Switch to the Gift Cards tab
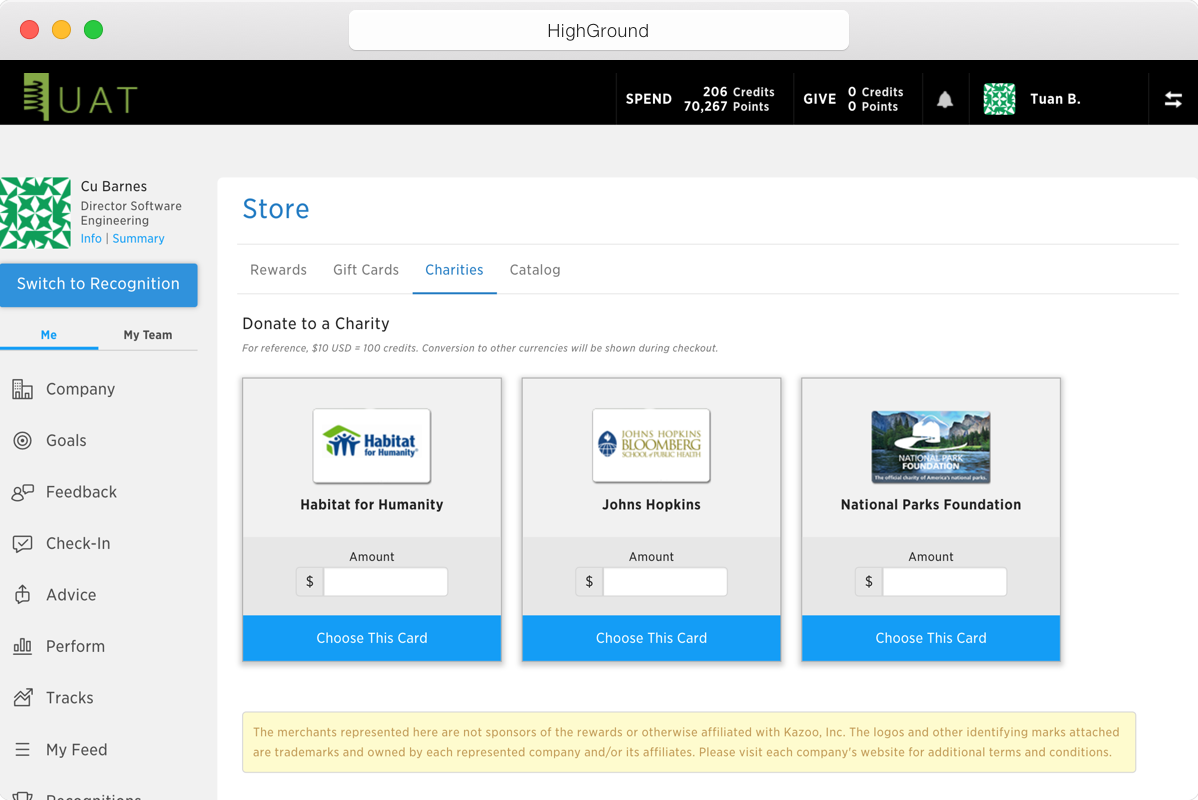 point(366,270)
